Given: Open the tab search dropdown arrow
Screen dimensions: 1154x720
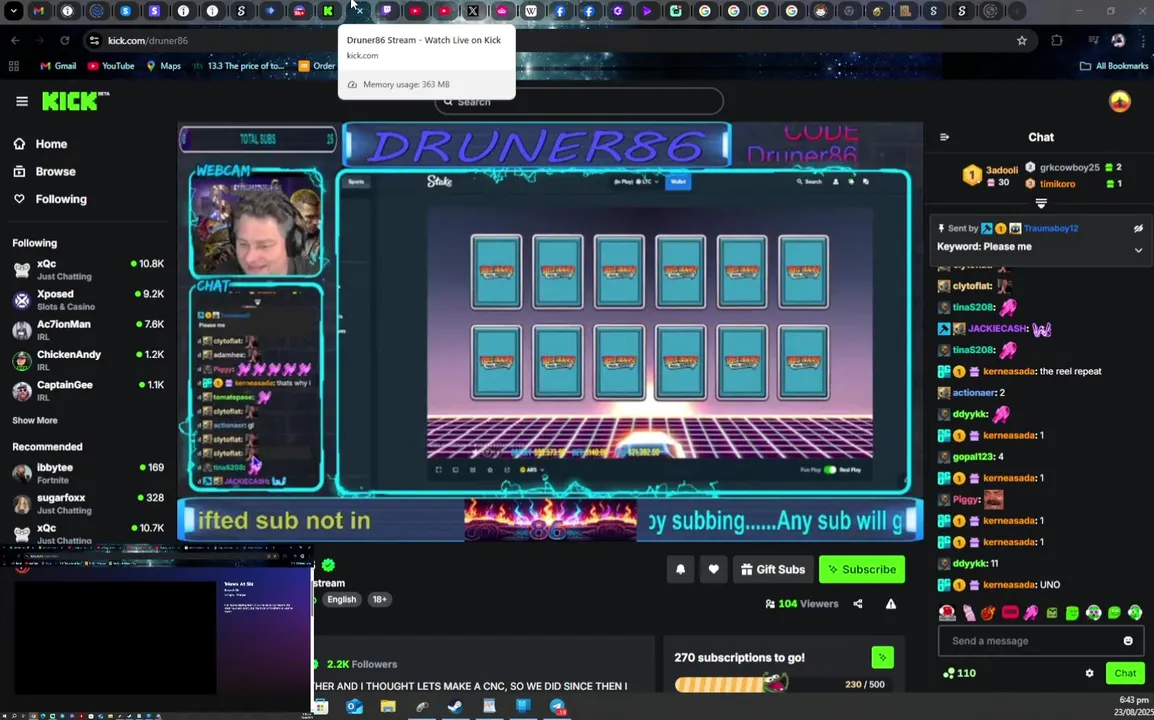Looking at the screenshot, I should 13,11.
